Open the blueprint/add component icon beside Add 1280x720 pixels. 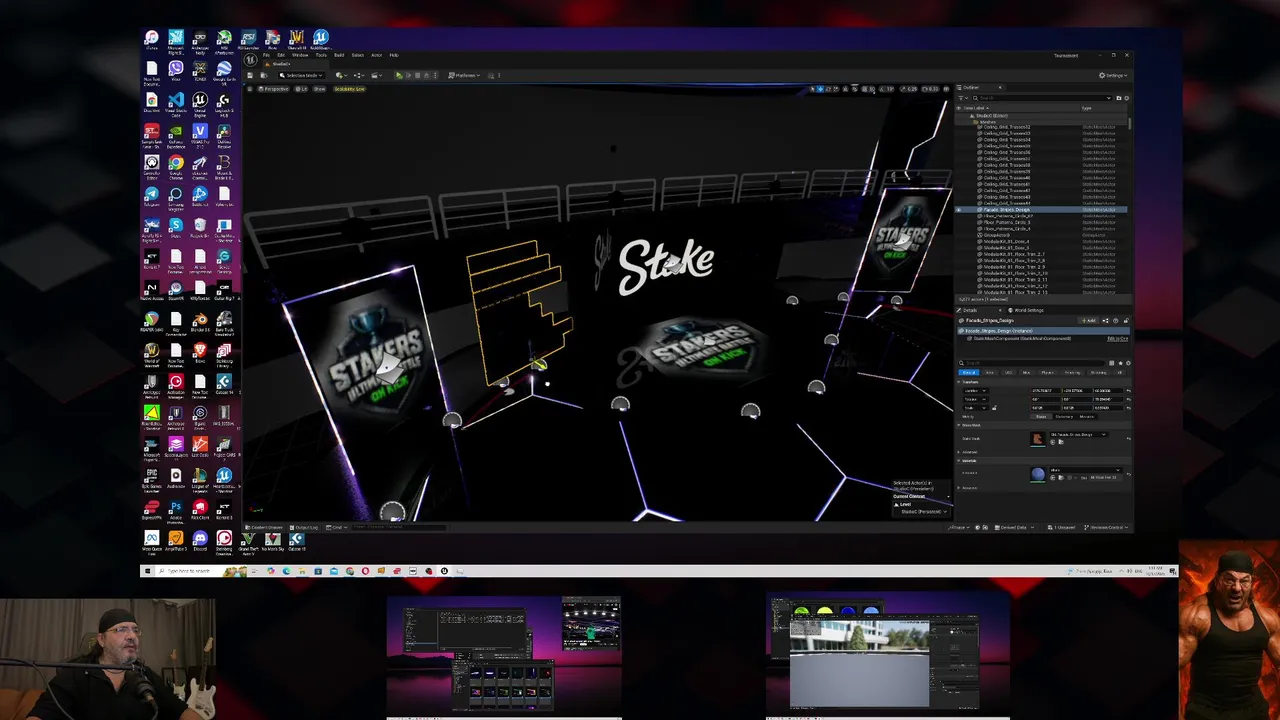point(1104,321)
